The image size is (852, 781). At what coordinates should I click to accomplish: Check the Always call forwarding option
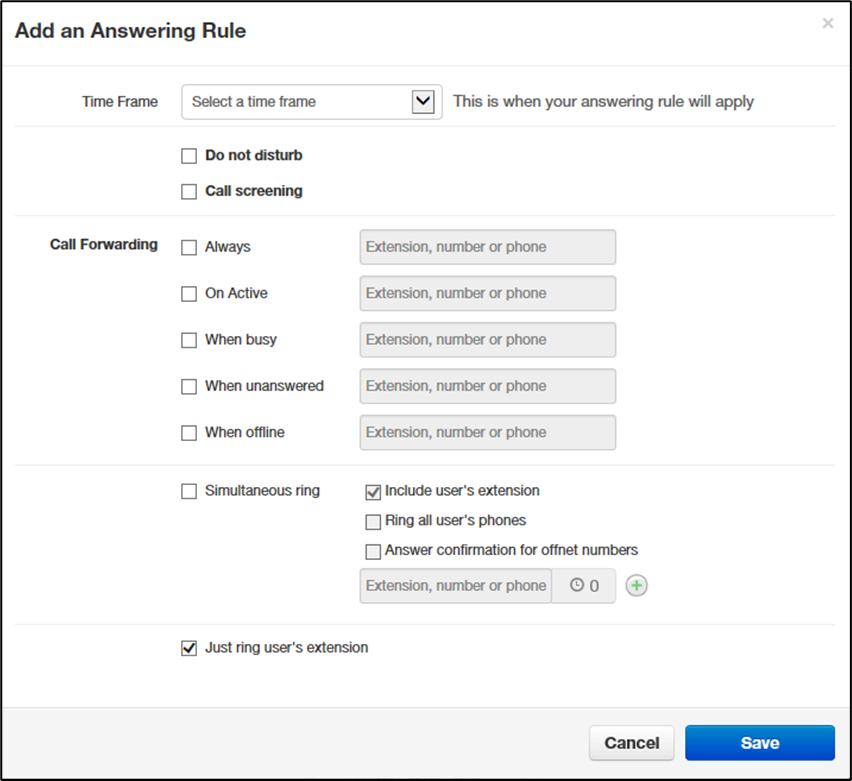(x=189, y=248)
